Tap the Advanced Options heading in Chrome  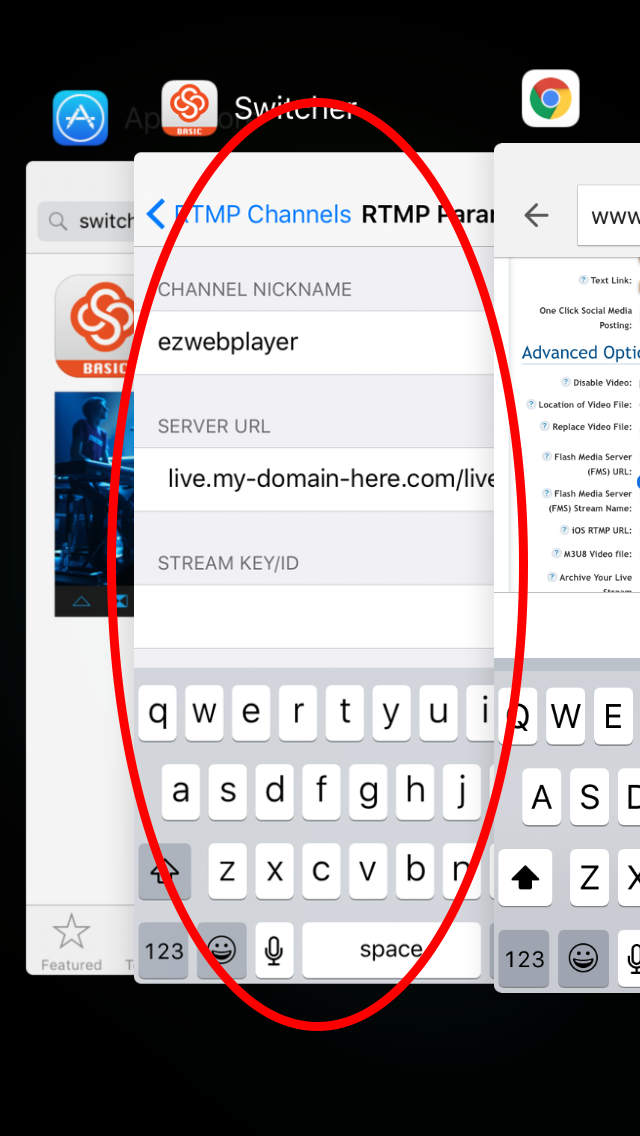[581, 353]
